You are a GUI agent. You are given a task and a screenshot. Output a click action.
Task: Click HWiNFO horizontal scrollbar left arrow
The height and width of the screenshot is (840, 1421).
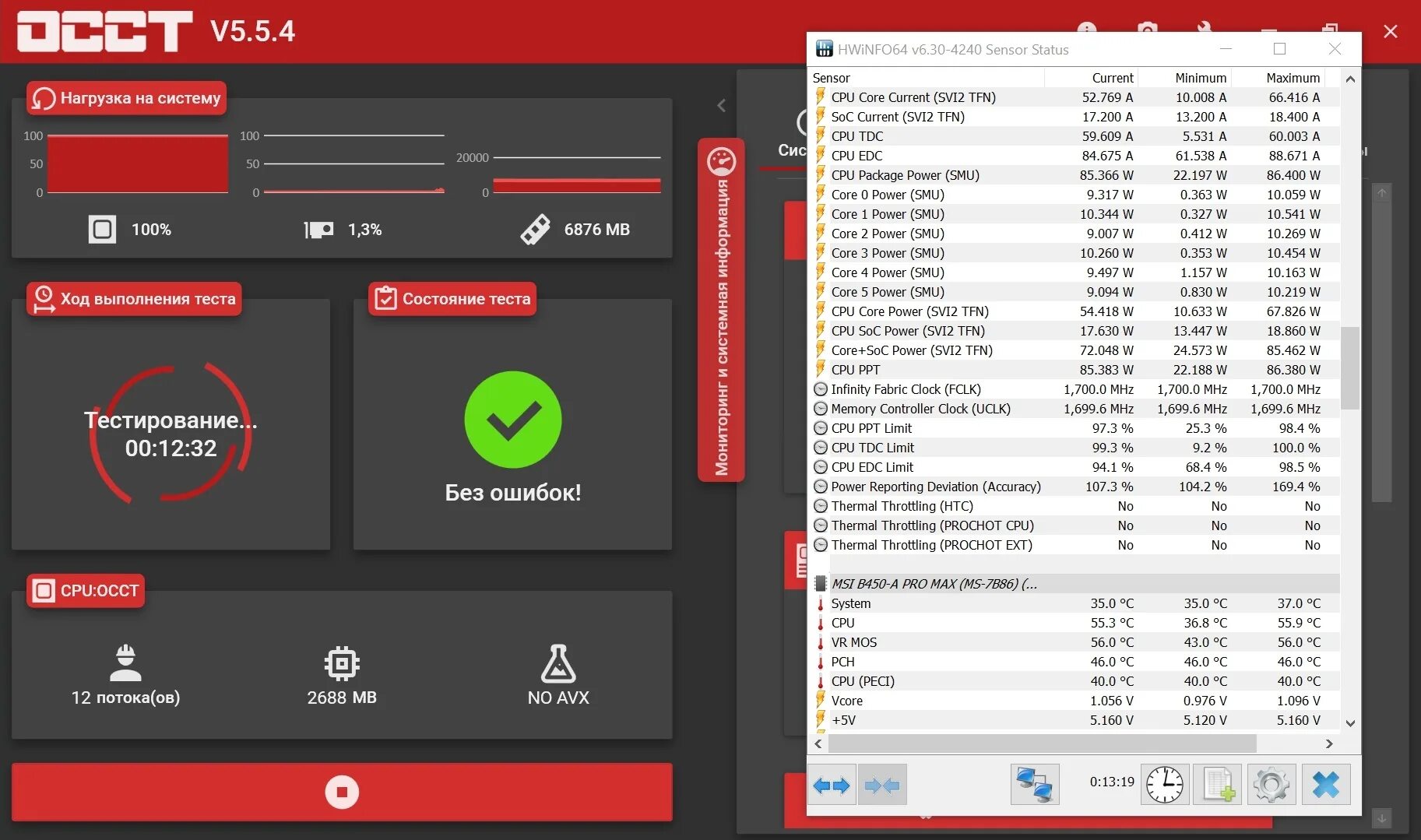click(x=818, y=744)
